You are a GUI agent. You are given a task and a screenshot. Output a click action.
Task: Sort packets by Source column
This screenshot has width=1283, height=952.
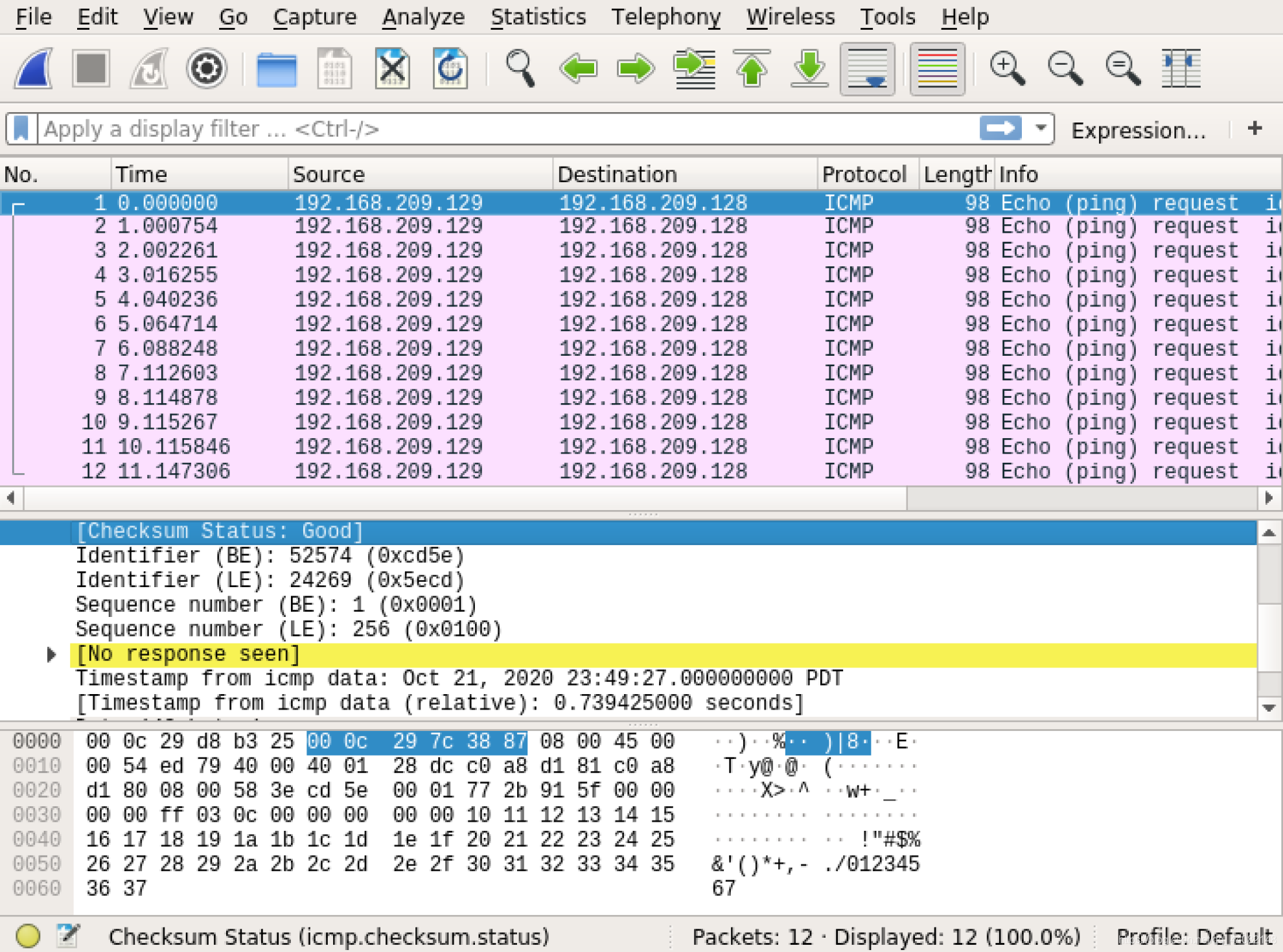click(421, 174)
